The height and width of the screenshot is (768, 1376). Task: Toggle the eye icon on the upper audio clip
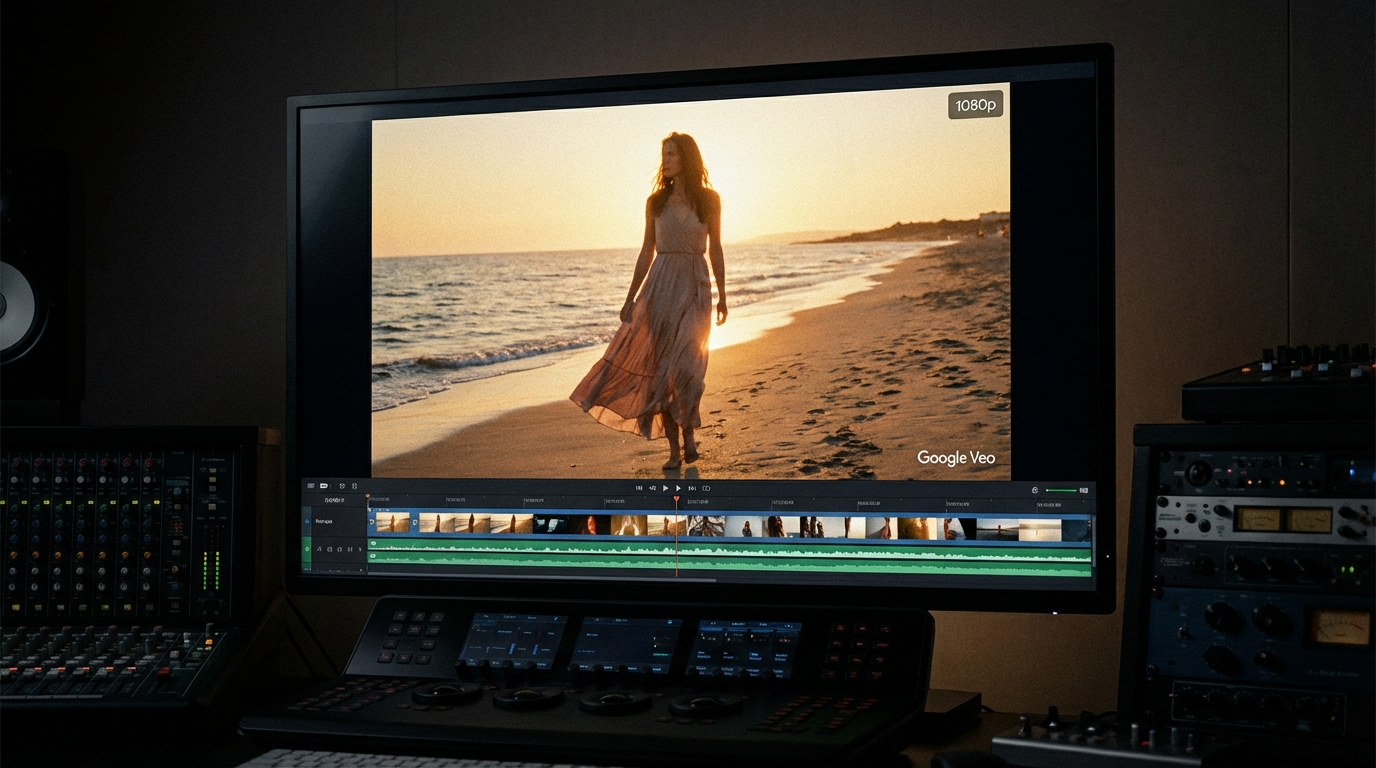[373, 543]
